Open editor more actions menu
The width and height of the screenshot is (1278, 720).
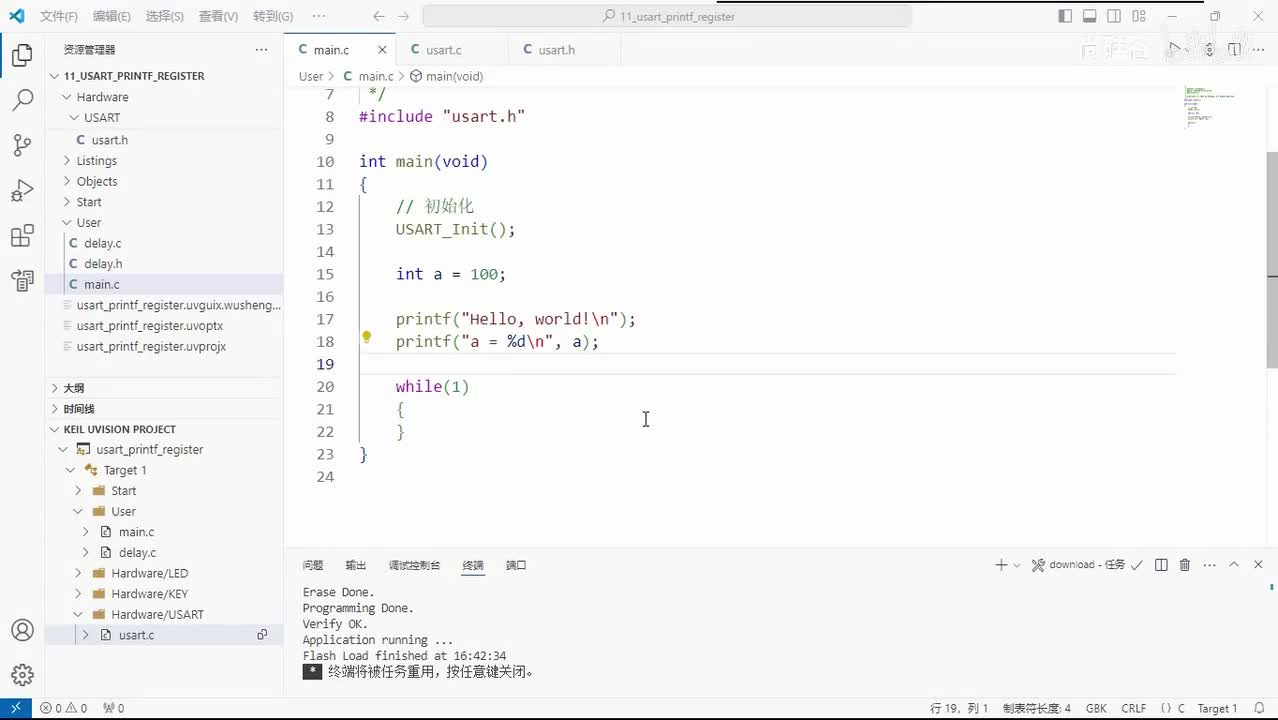pyautogui.click(x=1259, y=49)
